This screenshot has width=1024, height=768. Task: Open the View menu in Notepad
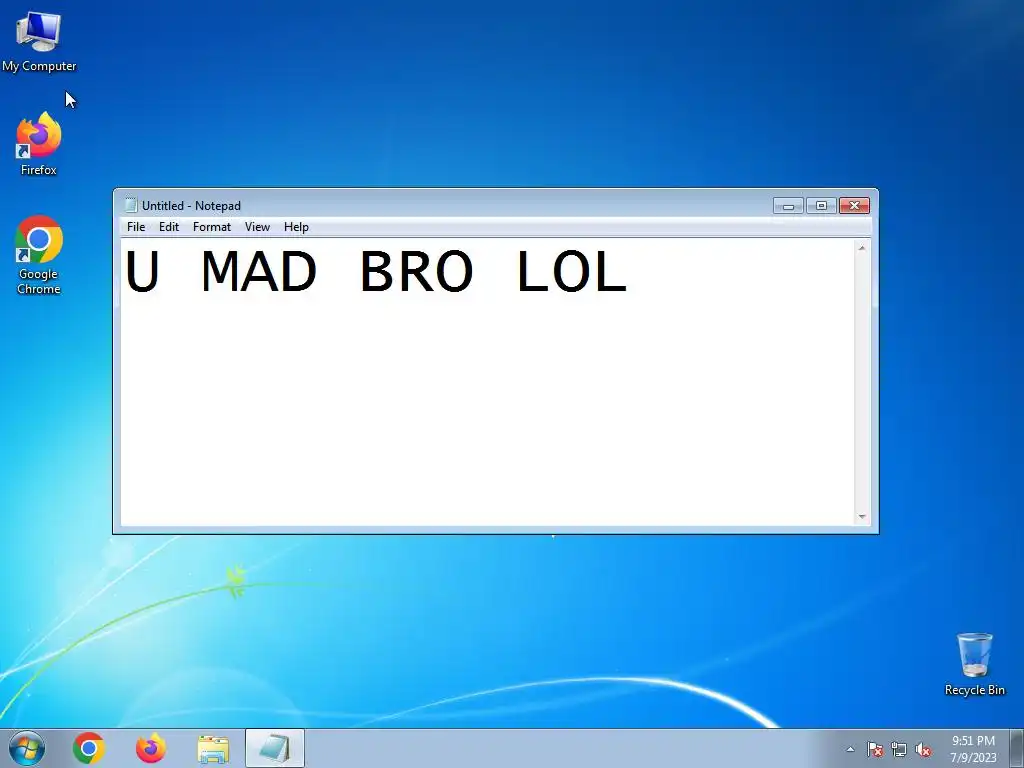257,227
